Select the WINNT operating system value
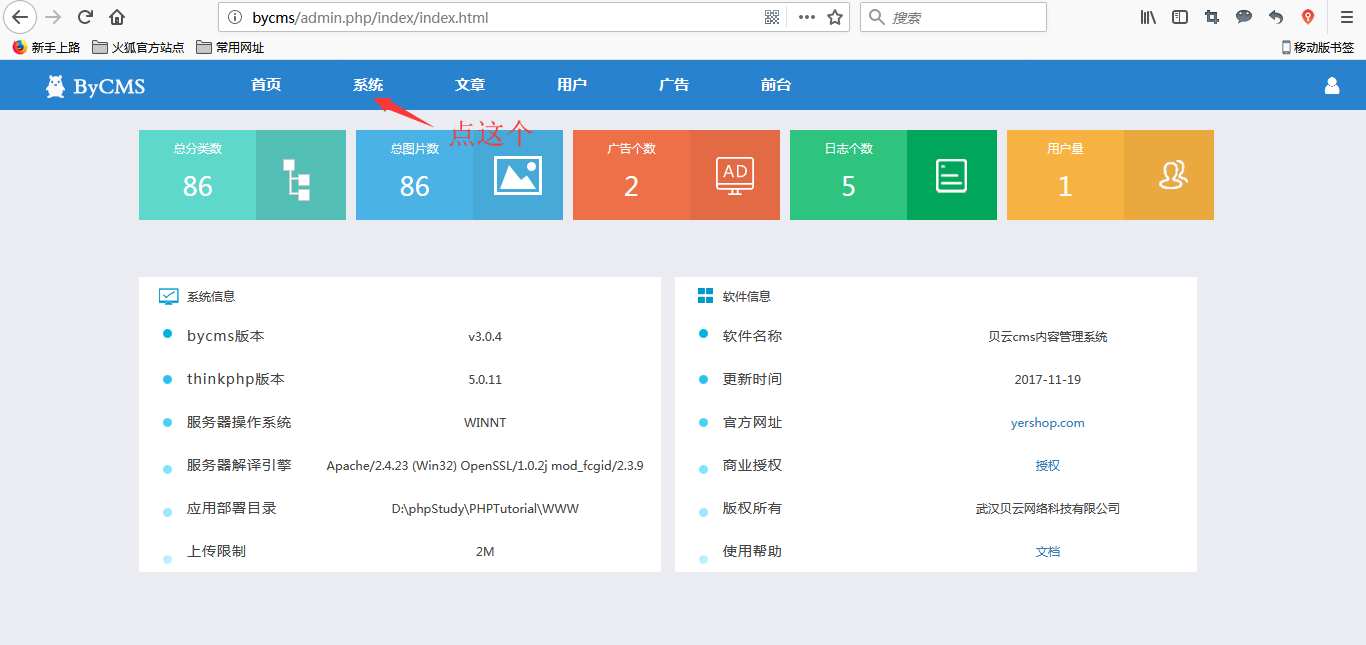The height and width of the screenshot is (645, 1366). point(485,423)
